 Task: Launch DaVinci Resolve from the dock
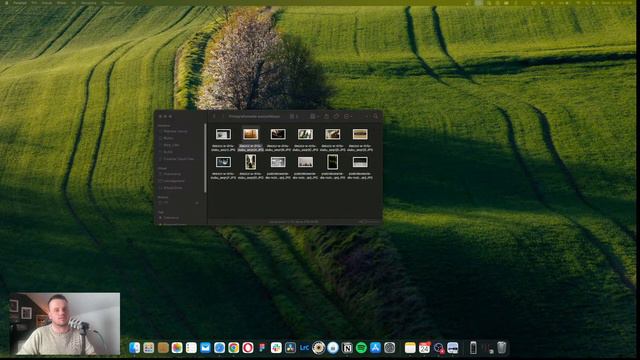(290, 348)
